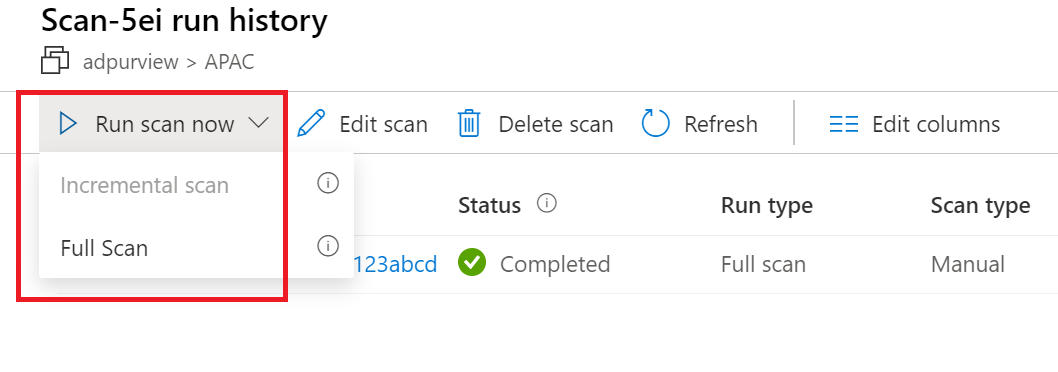
Task: Click the Edit scan pencil icon
Action: (x=310, y=124)
